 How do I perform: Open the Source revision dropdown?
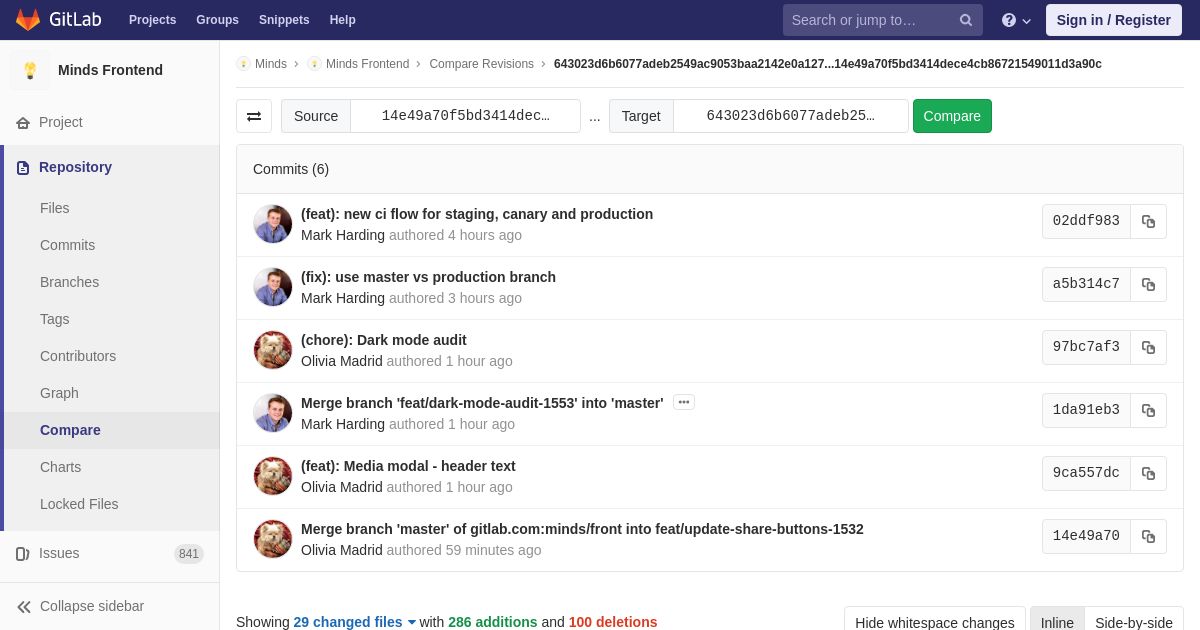click(x=465, y=116)
